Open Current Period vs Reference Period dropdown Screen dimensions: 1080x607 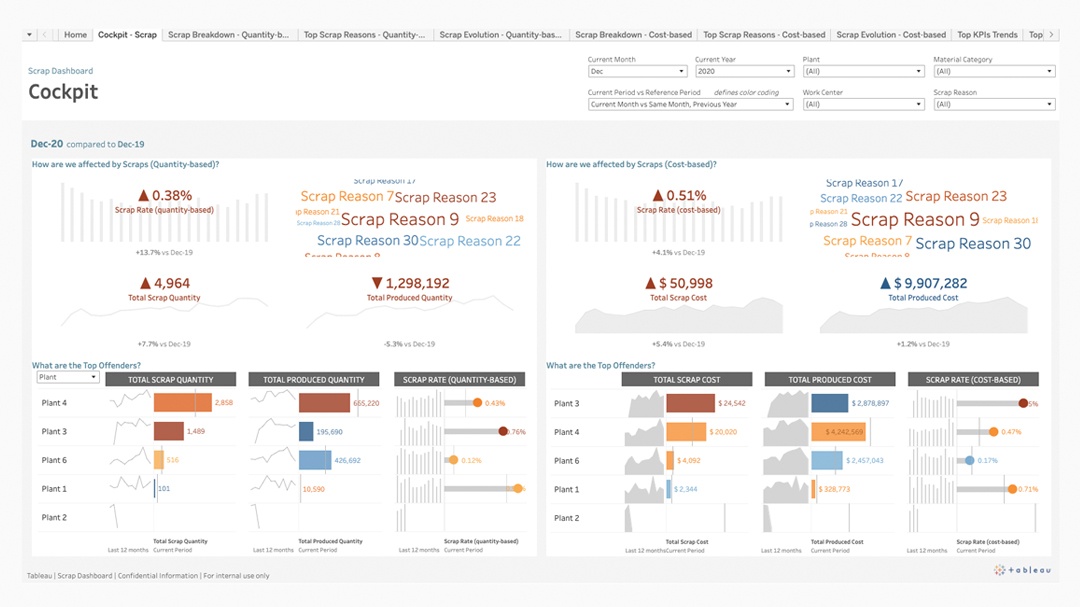(690, 104)
